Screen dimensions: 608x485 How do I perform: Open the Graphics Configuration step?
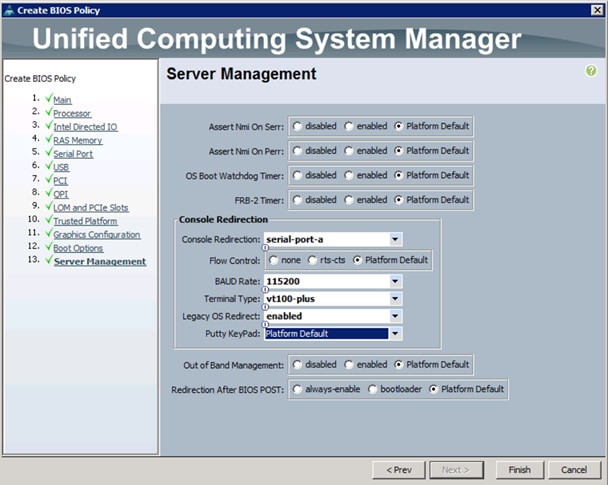97,235
